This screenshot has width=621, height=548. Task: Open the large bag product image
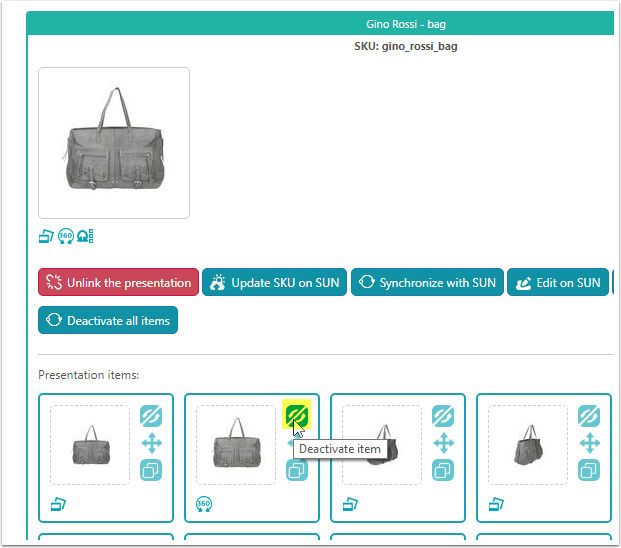pos(114,143)
